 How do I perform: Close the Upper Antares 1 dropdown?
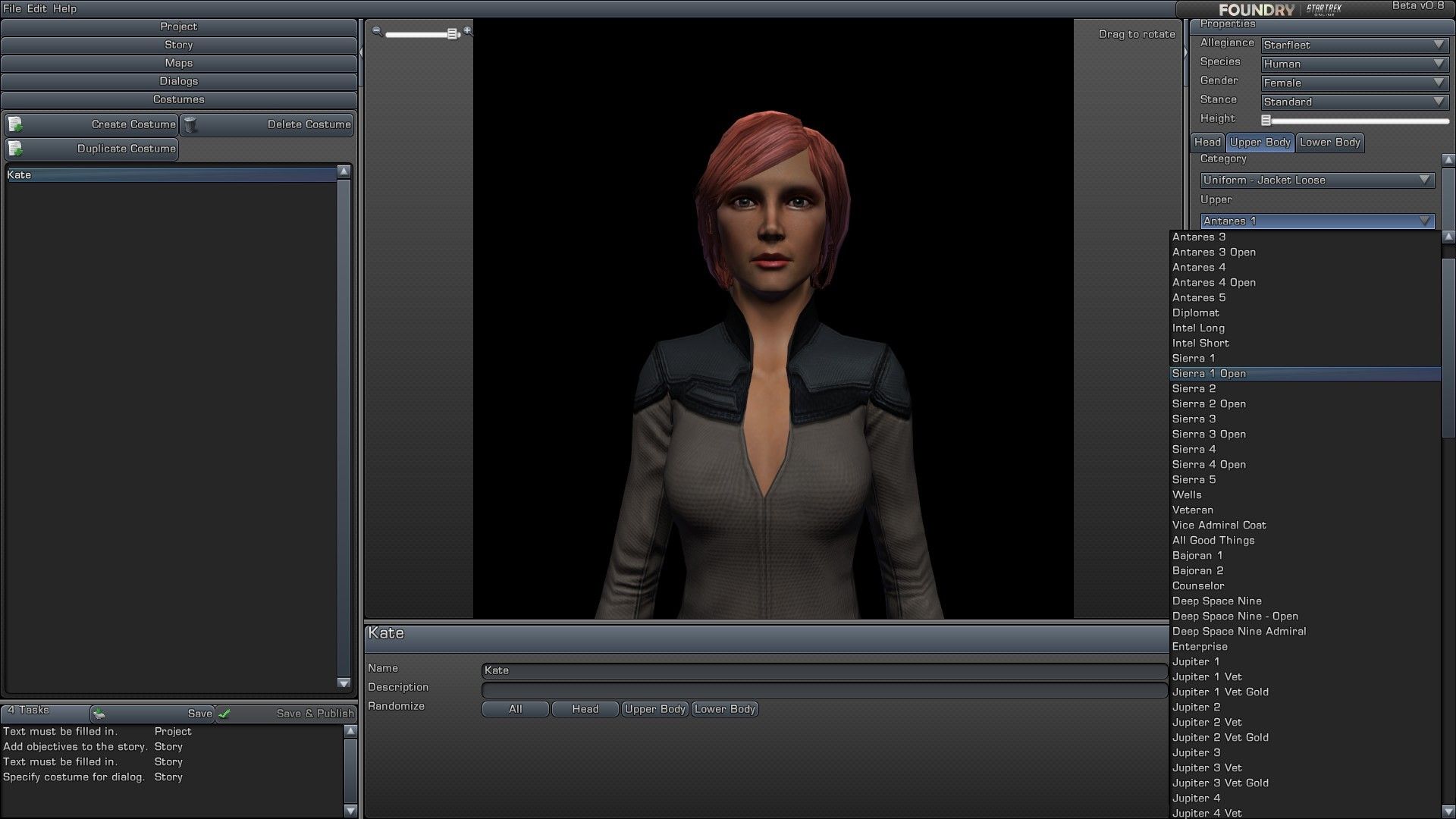1318,221
